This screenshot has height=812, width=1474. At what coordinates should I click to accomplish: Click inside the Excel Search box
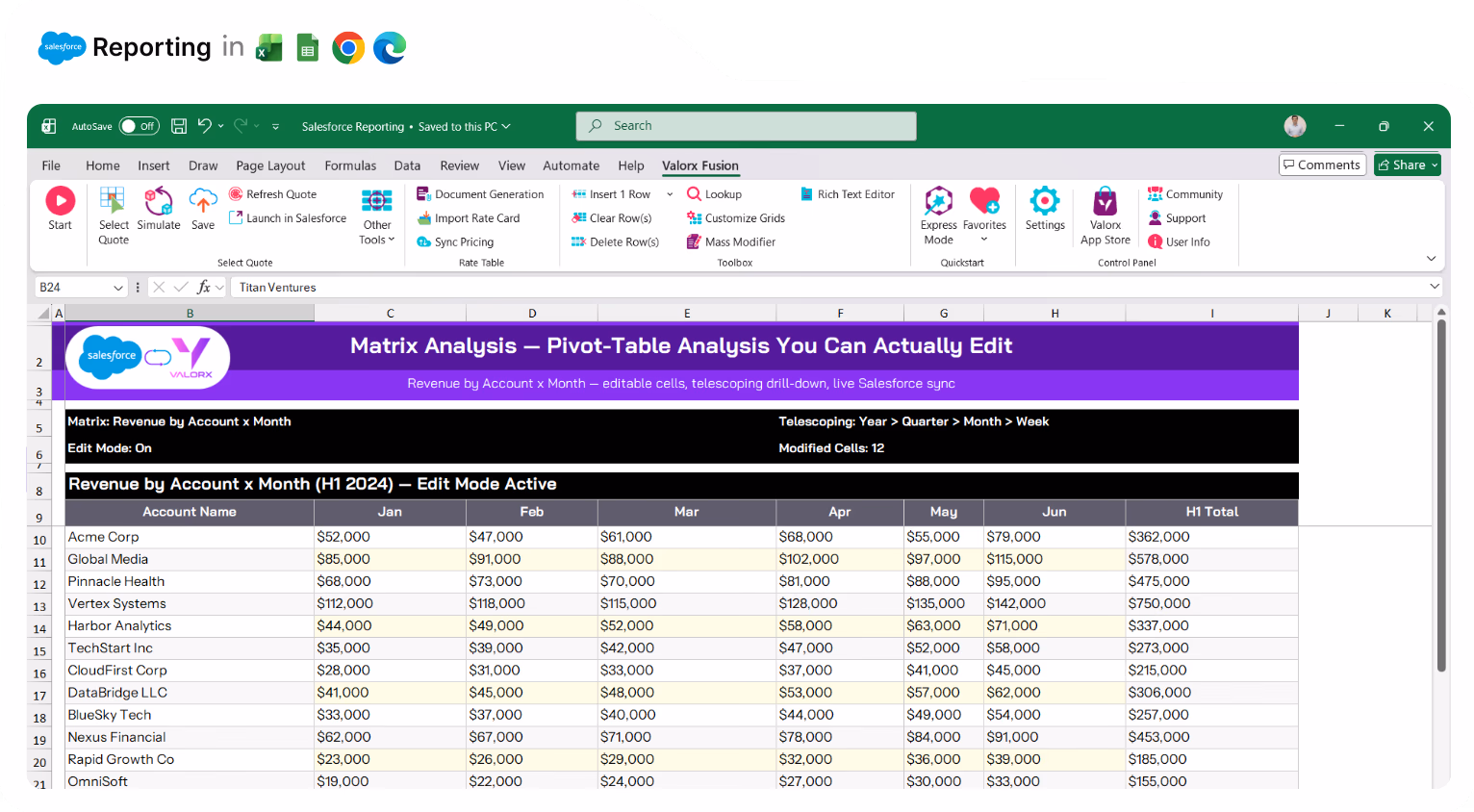pos(746,125)
